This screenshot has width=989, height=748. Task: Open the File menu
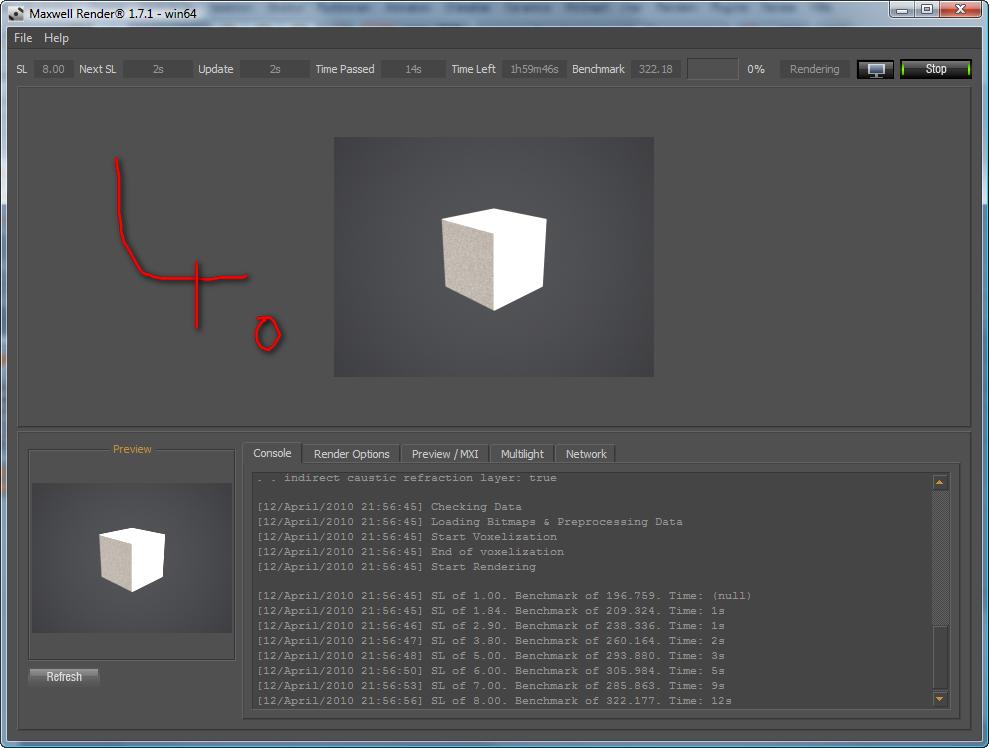tap(23, 38)
